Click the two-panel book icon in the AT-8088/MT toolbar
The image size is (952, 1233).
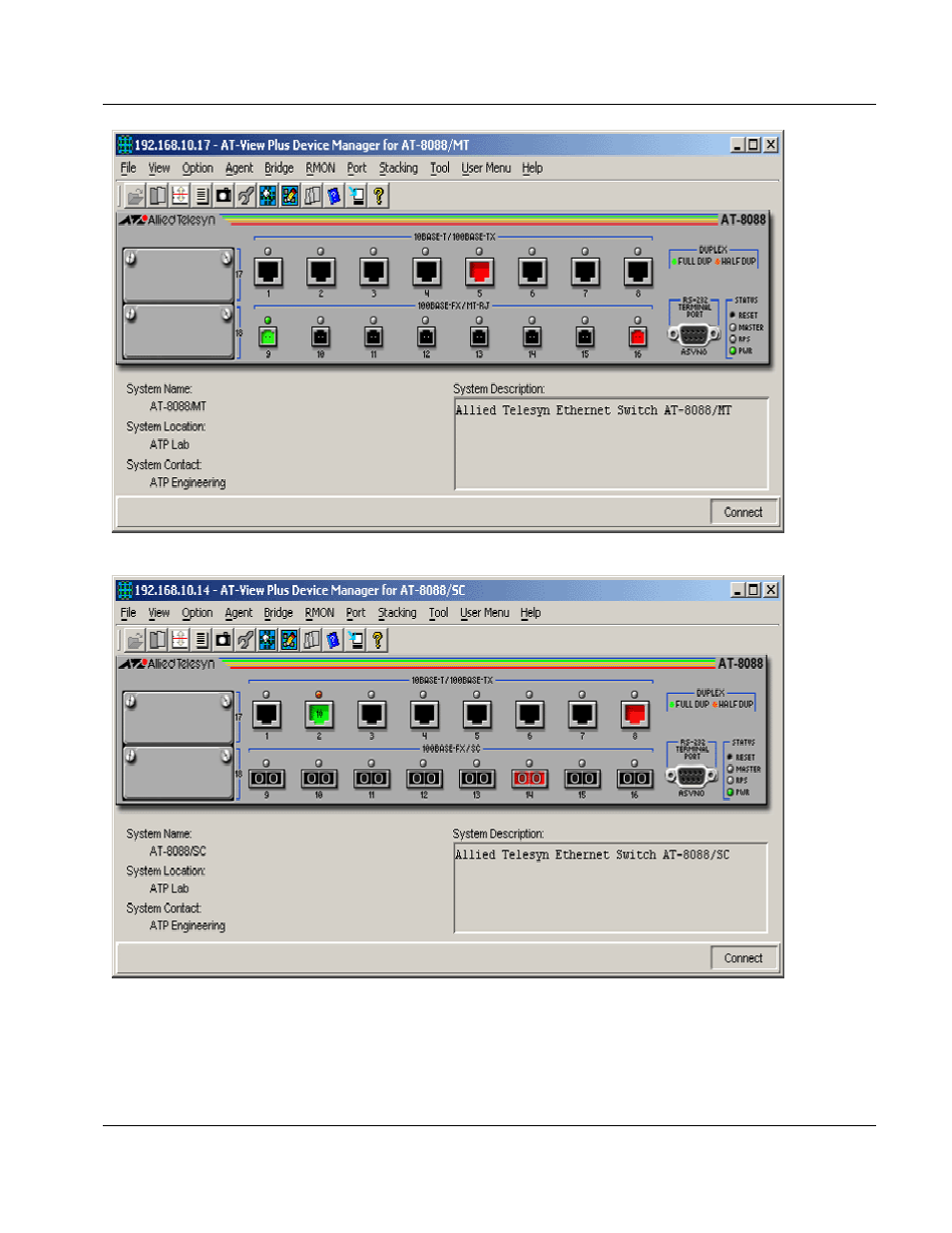point(158,196)
